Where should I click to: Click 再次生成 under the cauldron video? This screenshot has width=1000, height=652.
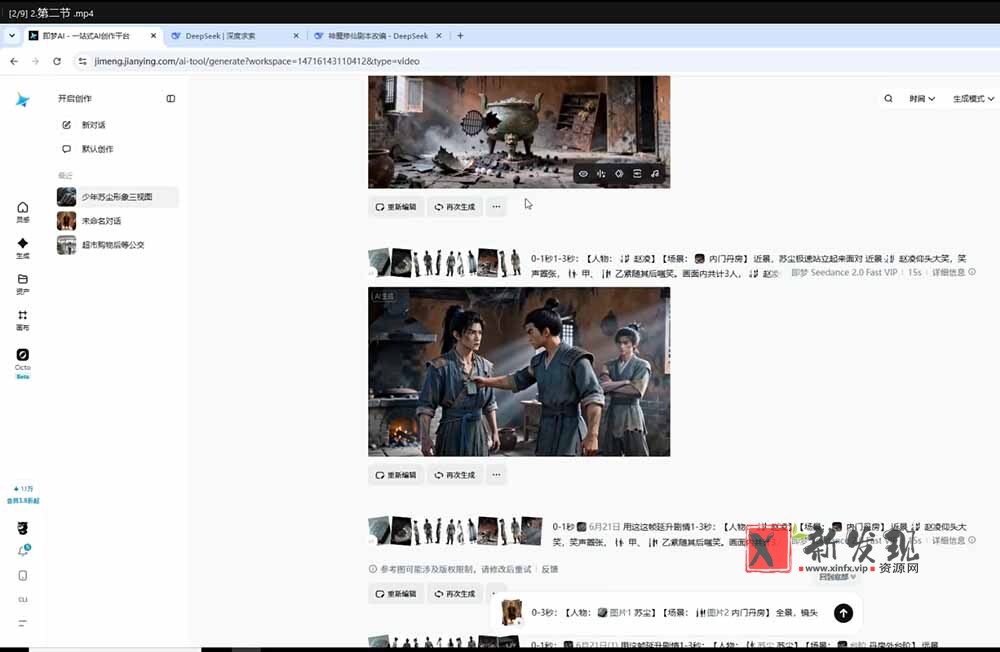[x=455, y=207]
